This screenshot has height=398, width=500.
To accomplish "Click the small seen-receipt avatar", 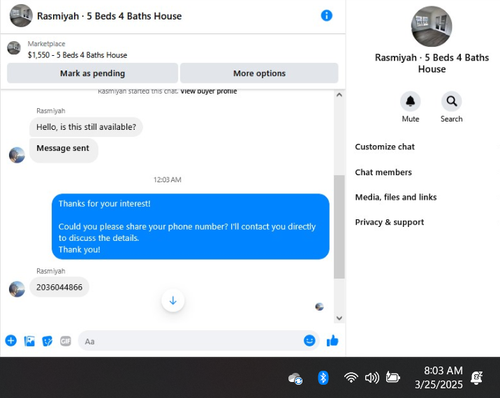I will tap(319, 307).
